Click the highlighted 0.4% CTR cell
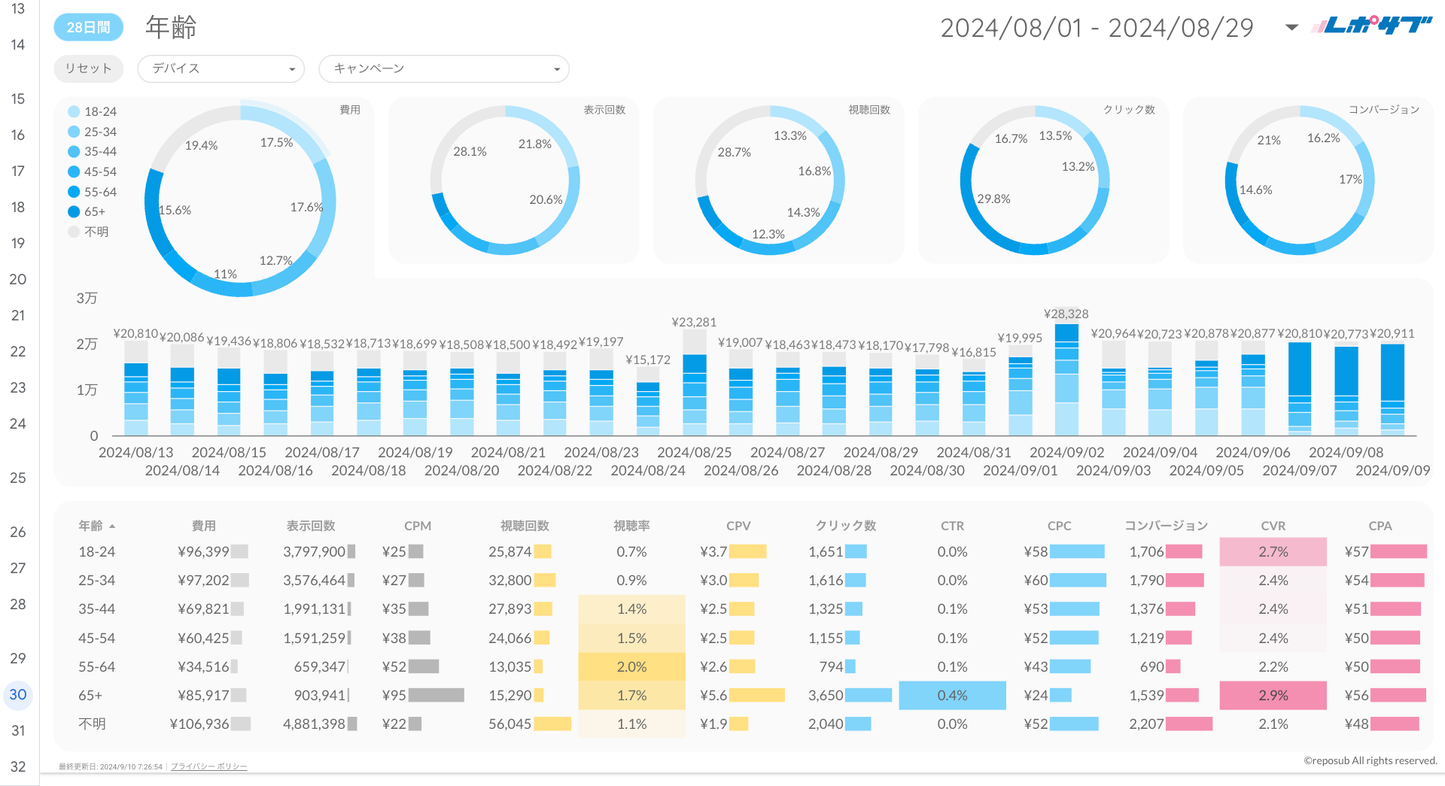Screen dimensions: 1445x786 click(952, 696)
